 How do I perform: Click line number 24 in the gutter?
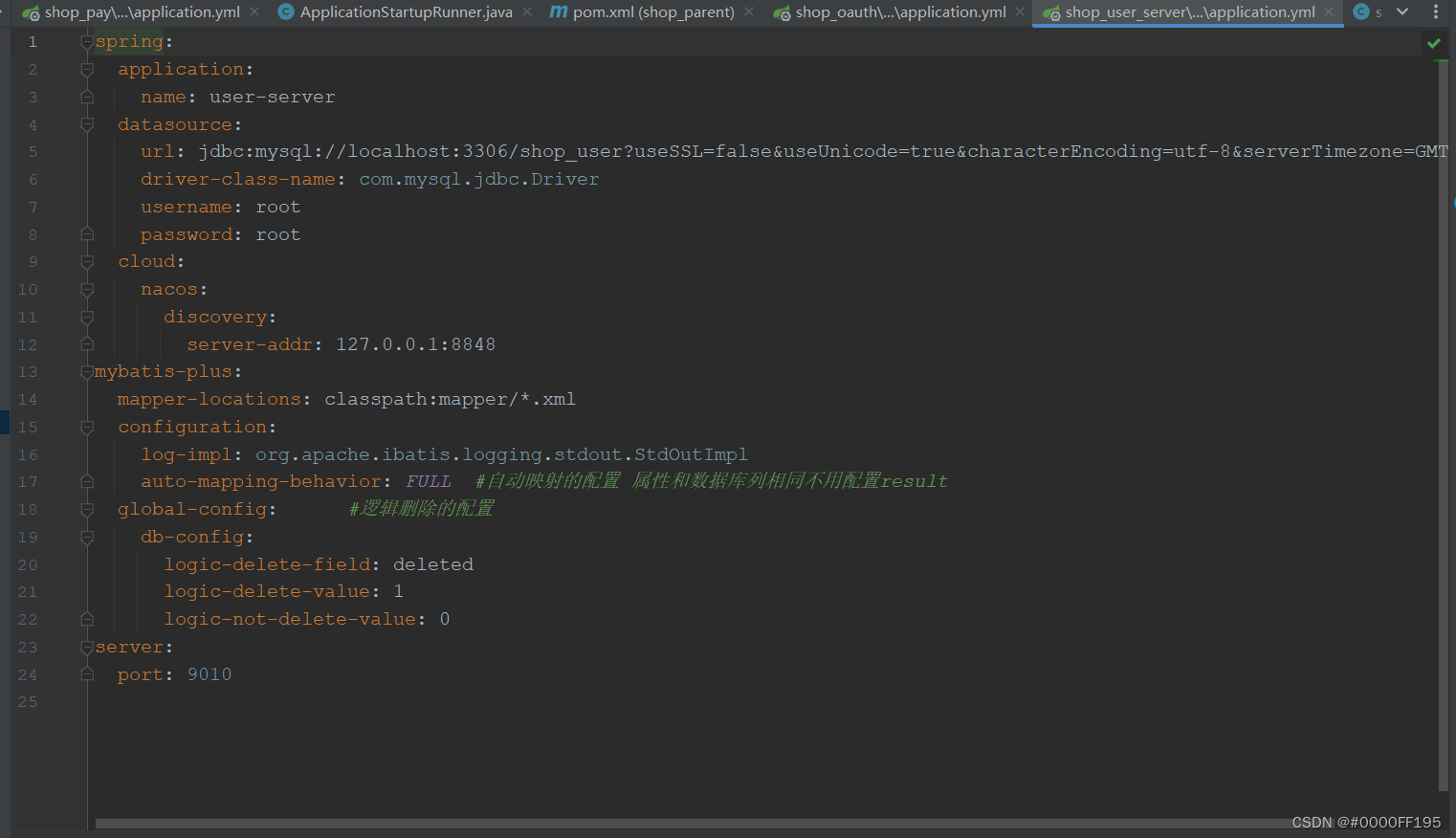[28, 674]
